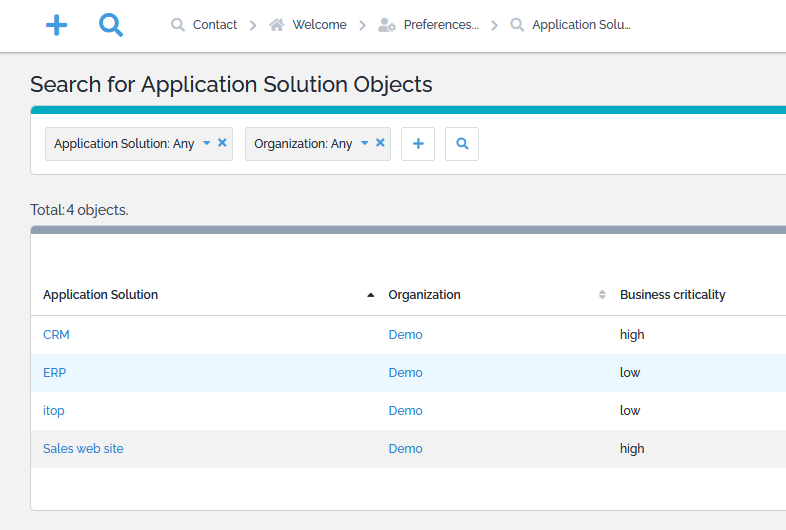
Task: Remove the Application Solution filter criterion
Action: click(x=222, y=143)
